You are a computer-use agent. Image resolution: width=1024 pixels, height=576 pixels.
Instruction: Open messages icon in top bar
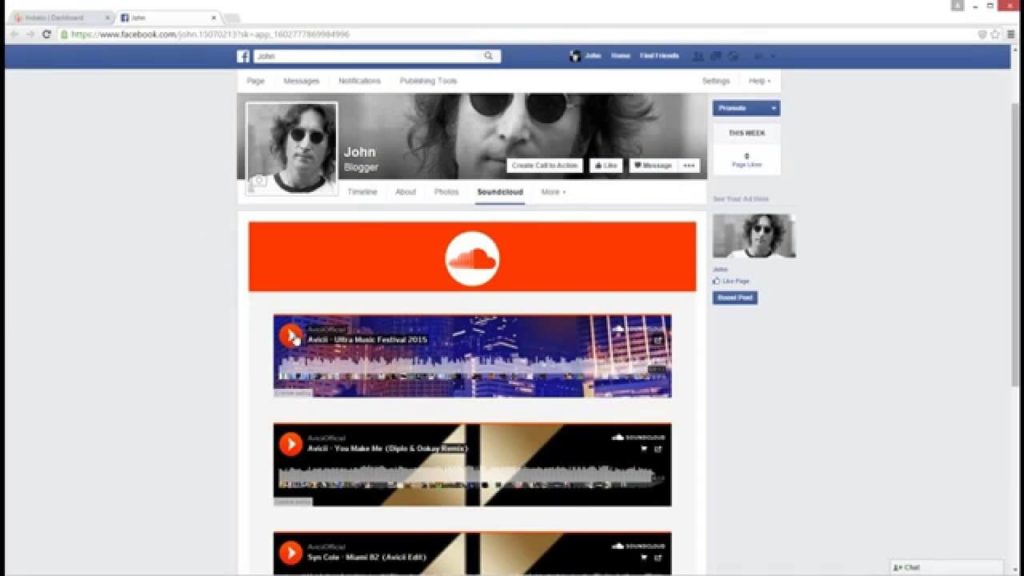716,57
